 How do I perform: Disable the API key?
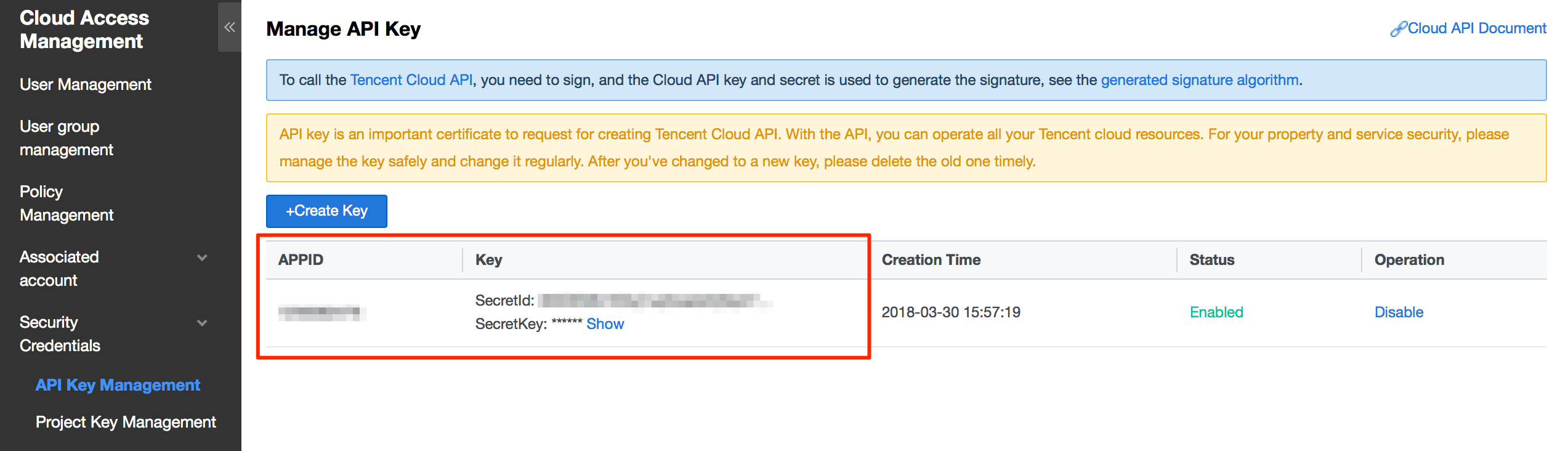(1399, 312)
